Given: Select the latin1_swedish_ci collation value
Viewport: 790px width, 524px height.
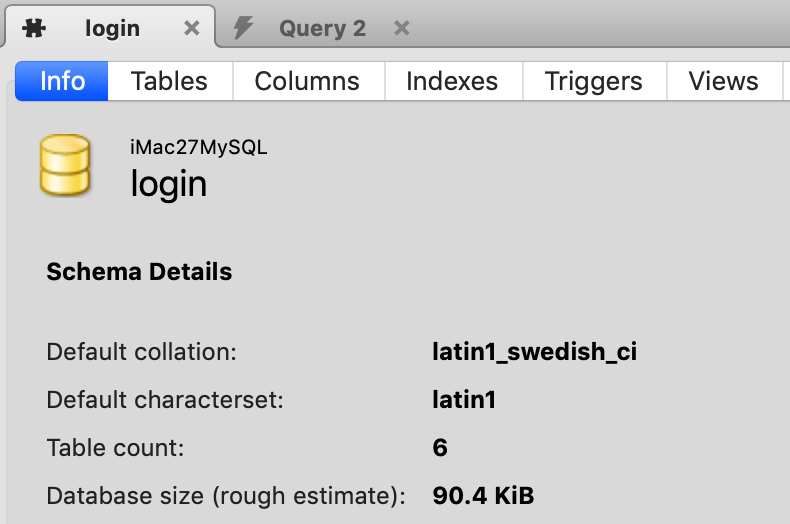Looking at the screenshot, I should pyautogui.click(x=534, y=352).
